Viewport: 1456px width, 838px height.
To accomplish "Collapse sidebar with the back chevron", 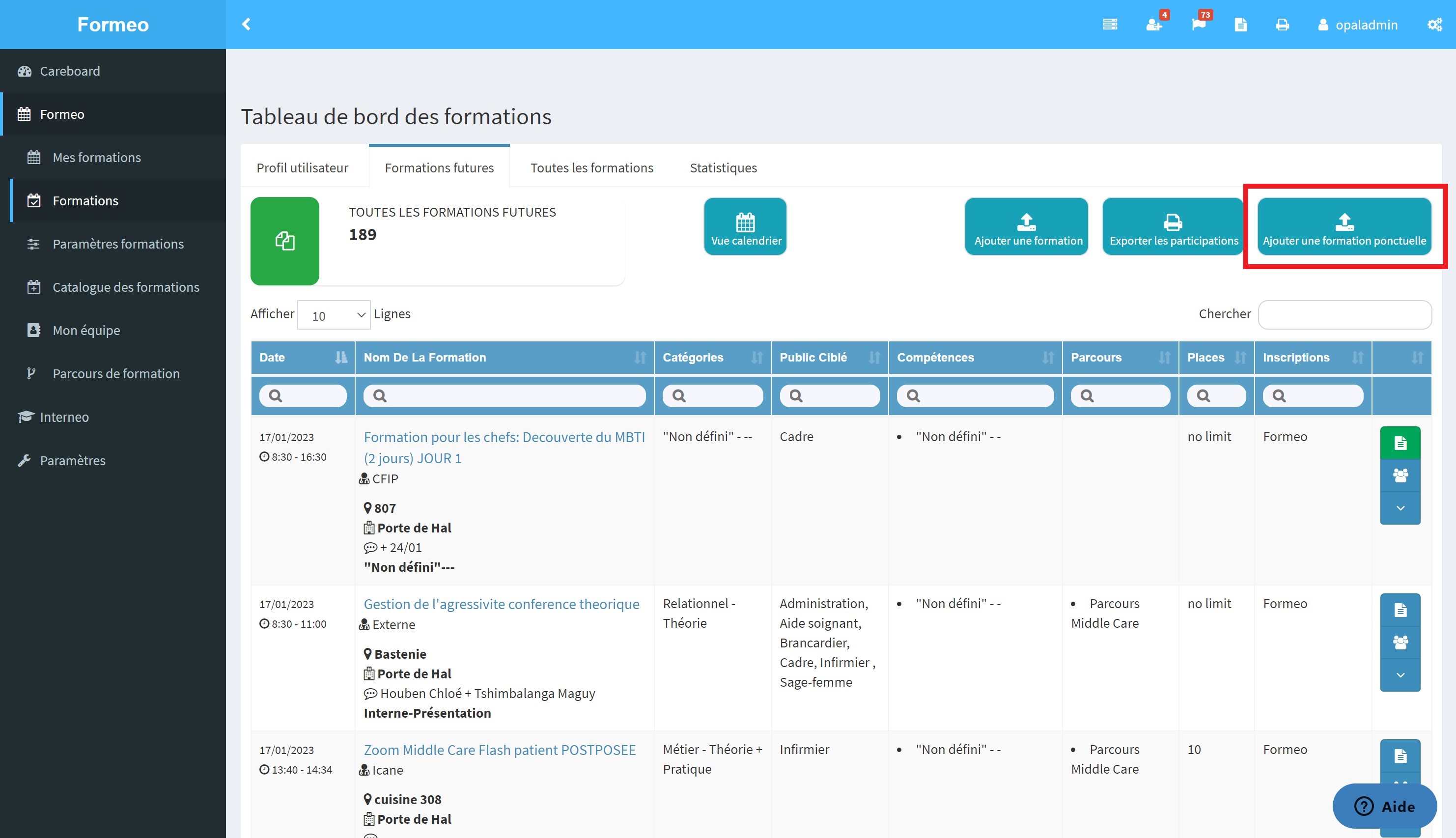I will 246,24.
